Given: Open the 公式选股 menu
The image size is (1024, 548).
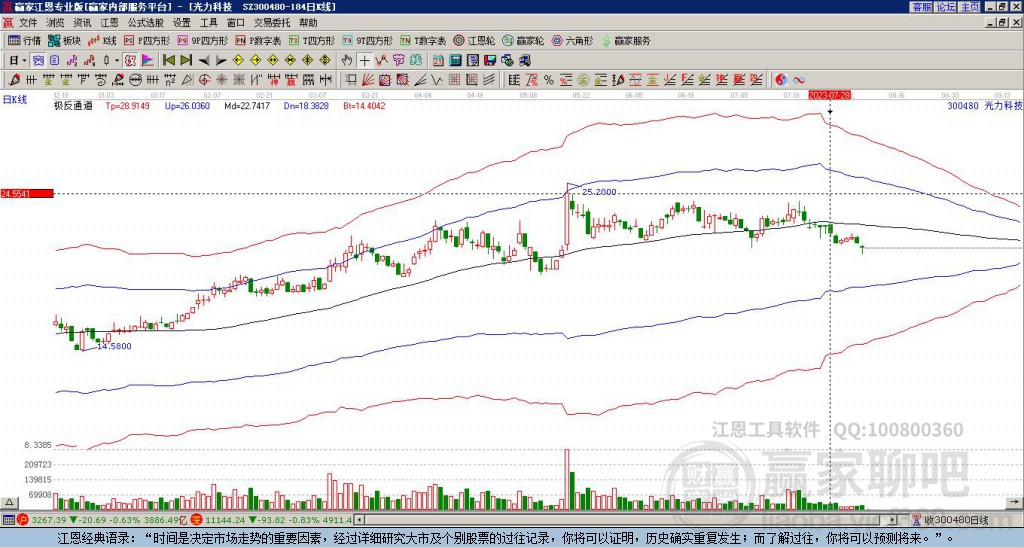Looking at the screenshot, I should (x=146, y=23).
